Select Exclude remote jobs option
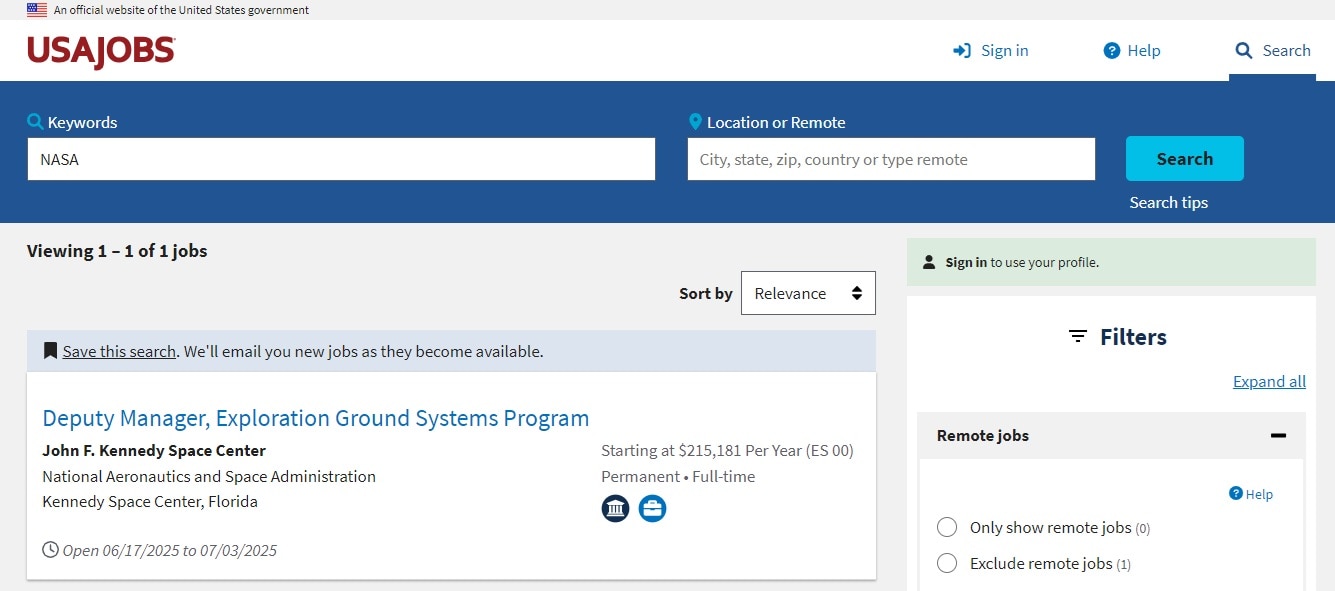1335x591 pixels. click(947, 563)
